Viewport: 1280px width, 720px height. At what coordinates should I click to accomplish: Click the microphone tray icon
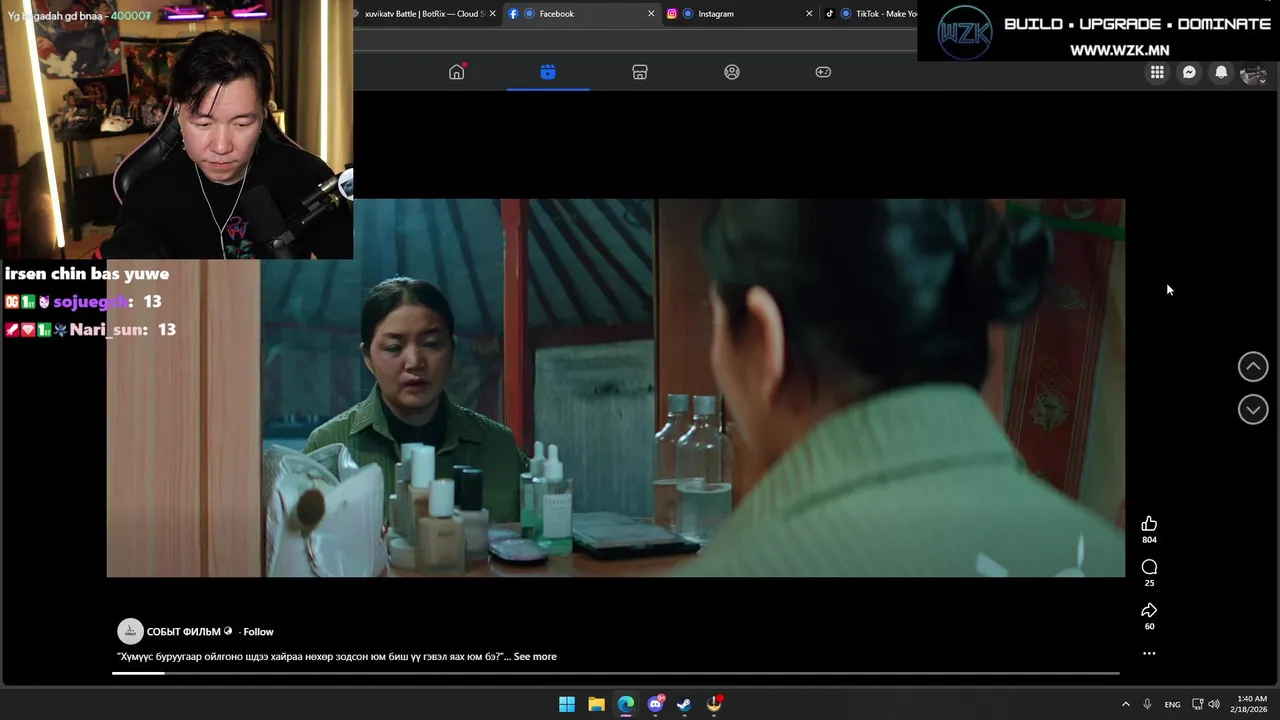(x=1147, y=704)
